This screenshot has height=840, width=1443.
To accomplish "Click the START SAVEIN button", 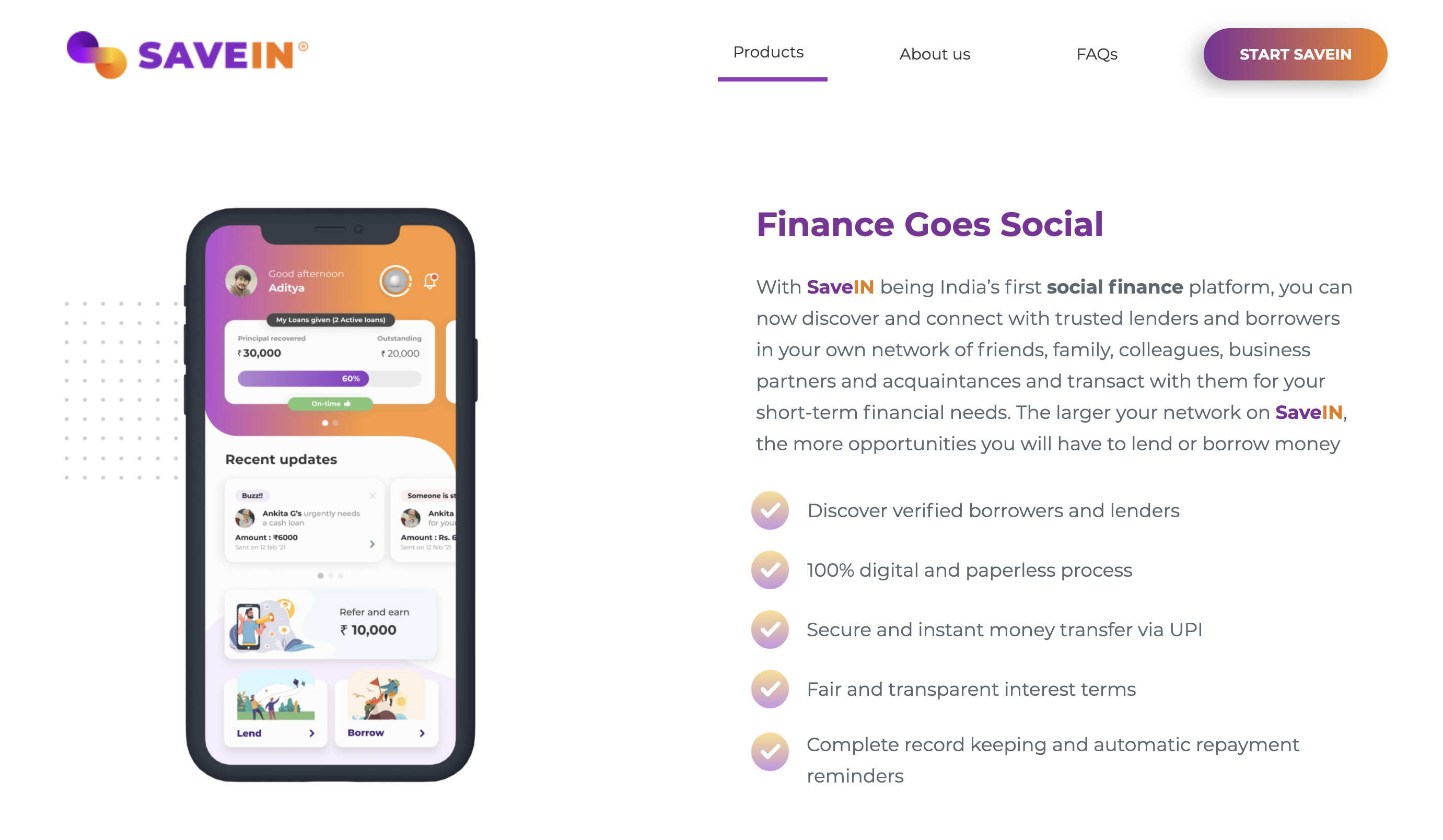I will click(x=1296, y=54).
